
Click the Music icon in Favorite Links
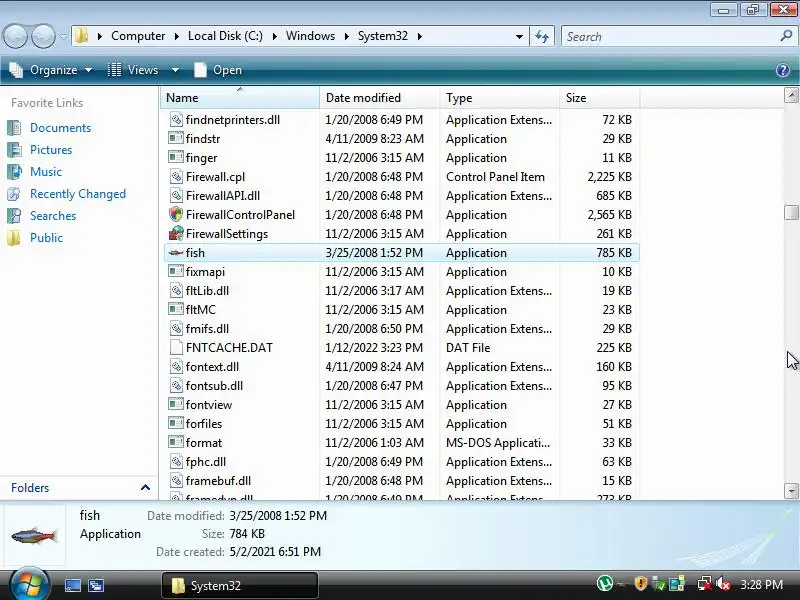pyautogui.click(x=14, y=172)
